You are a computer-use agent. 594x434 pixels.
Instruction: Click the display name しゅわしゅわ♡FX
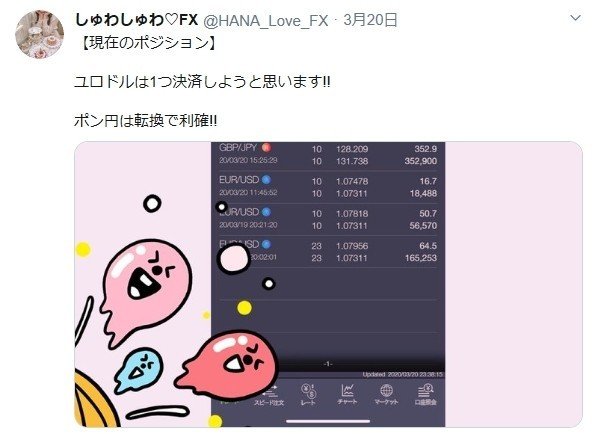point(137,19)
